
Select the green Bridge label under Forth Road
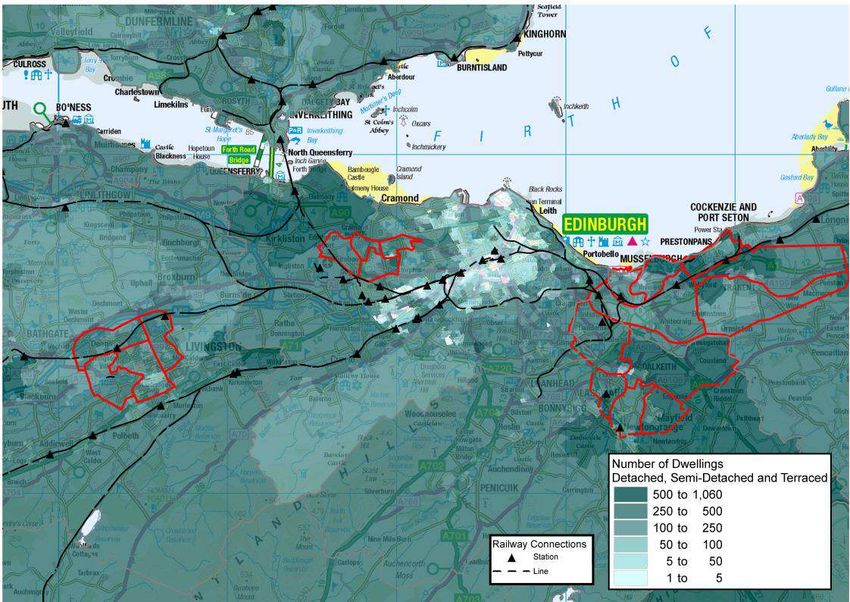[x=239, y=160]
